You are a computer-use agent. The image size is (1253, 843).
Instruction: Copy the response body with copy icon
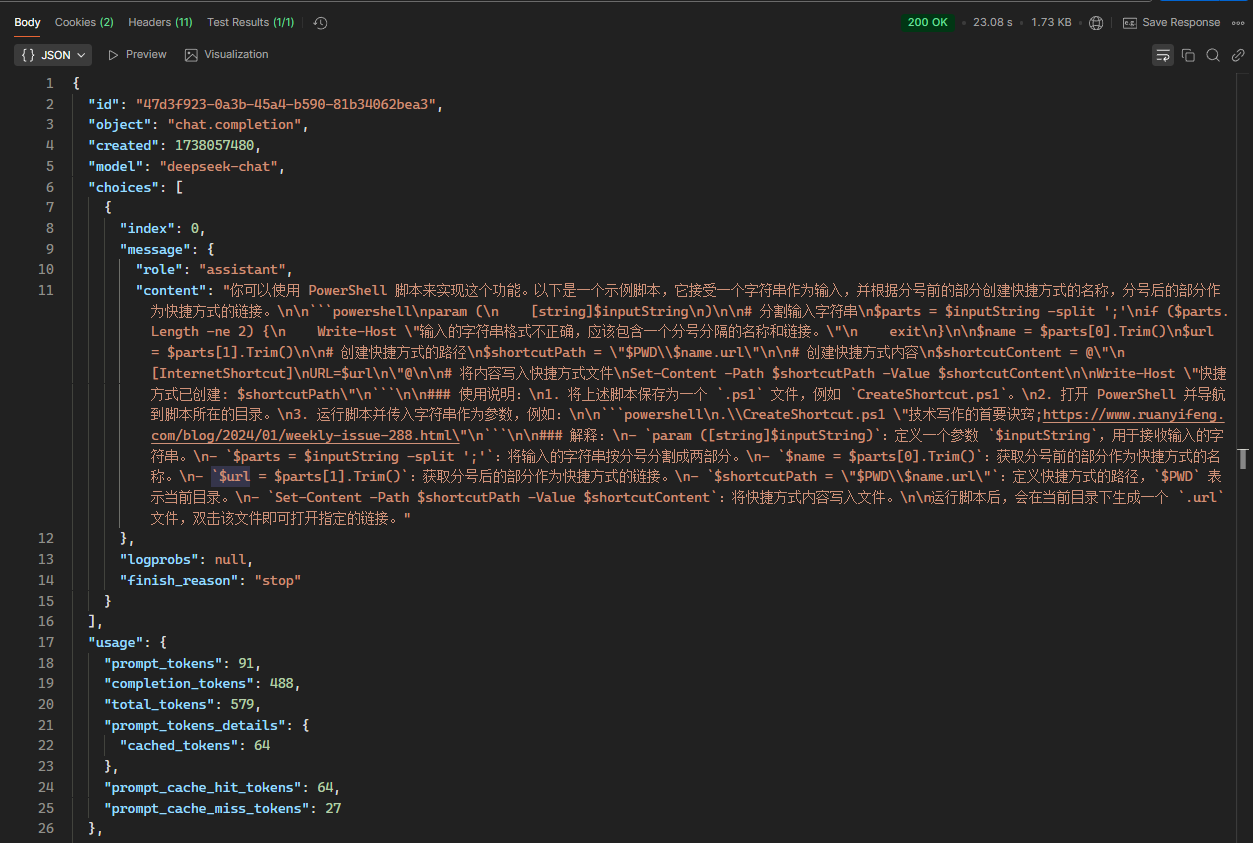click(x=1188, y=55)
